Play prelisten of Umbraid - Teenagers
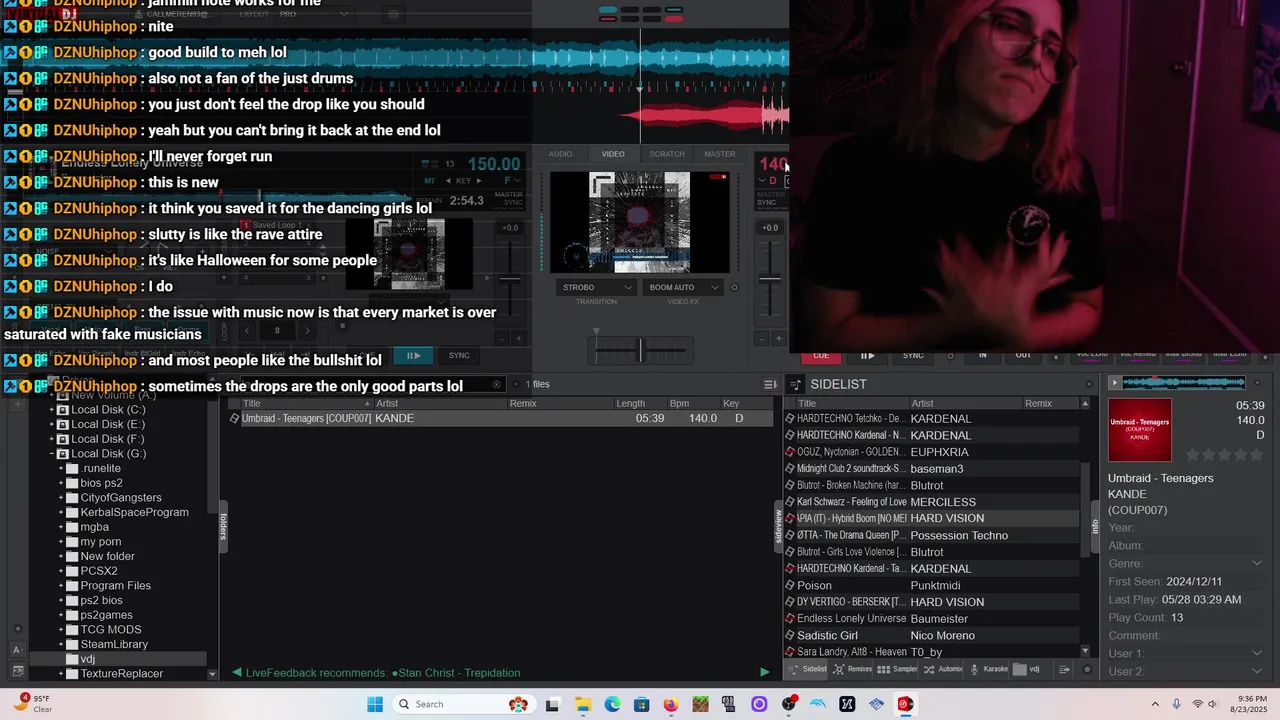The image size is (1280, 720). pos(1115,383)
